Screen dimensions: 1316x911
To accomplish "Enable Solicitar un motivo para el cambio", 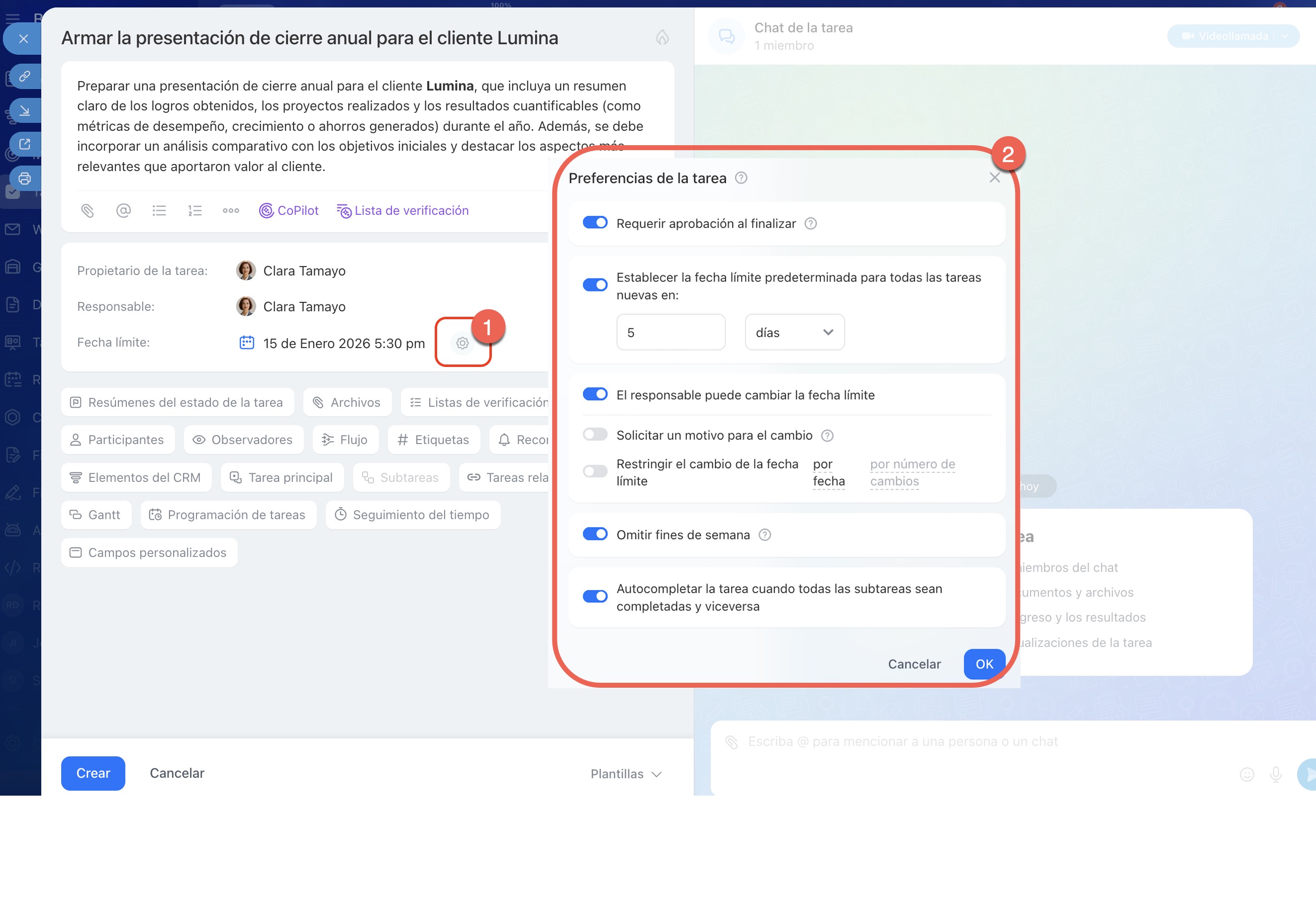I will click(595, 435).
